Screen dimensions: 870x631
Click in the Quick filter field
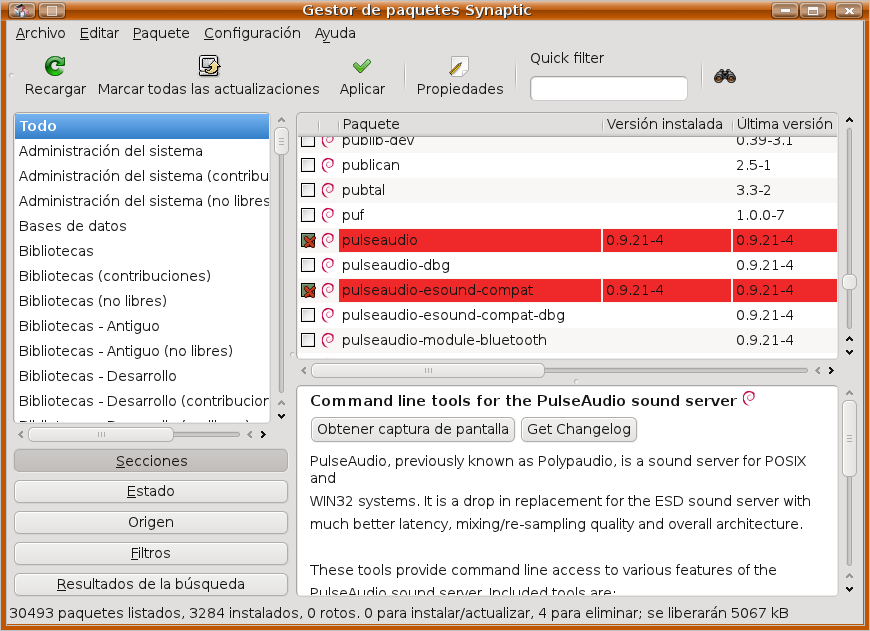coord(609,88)
